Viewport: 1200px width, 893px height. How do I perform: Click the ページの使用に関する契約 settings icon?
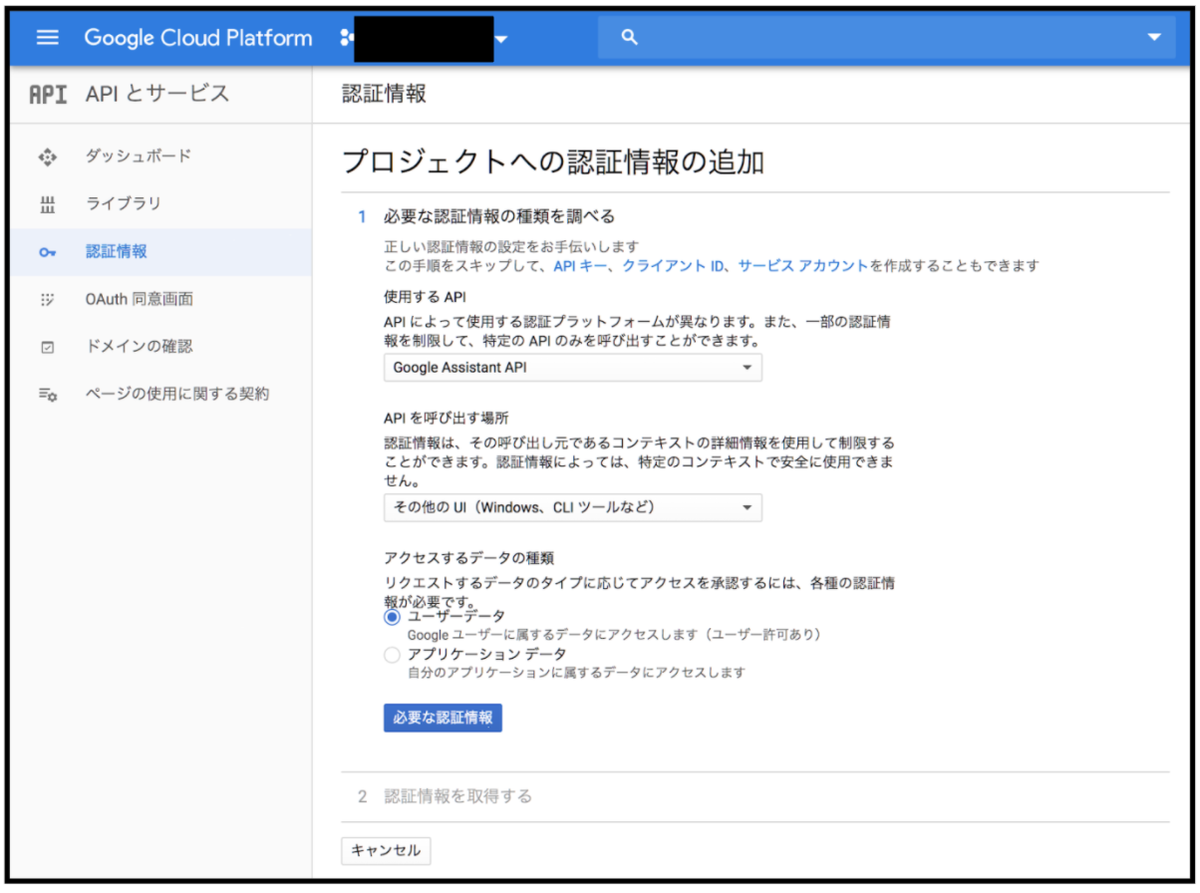47,395
